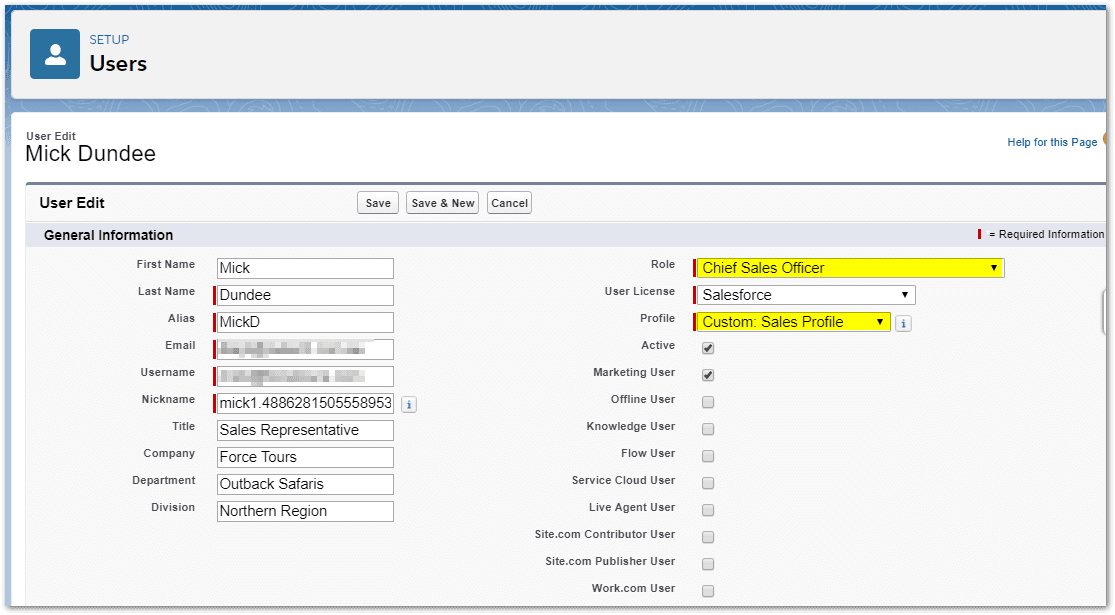Select the Title field Sales Representative
The height and width of the screenshot is (615, 1115).
click(x=305, y=430)
